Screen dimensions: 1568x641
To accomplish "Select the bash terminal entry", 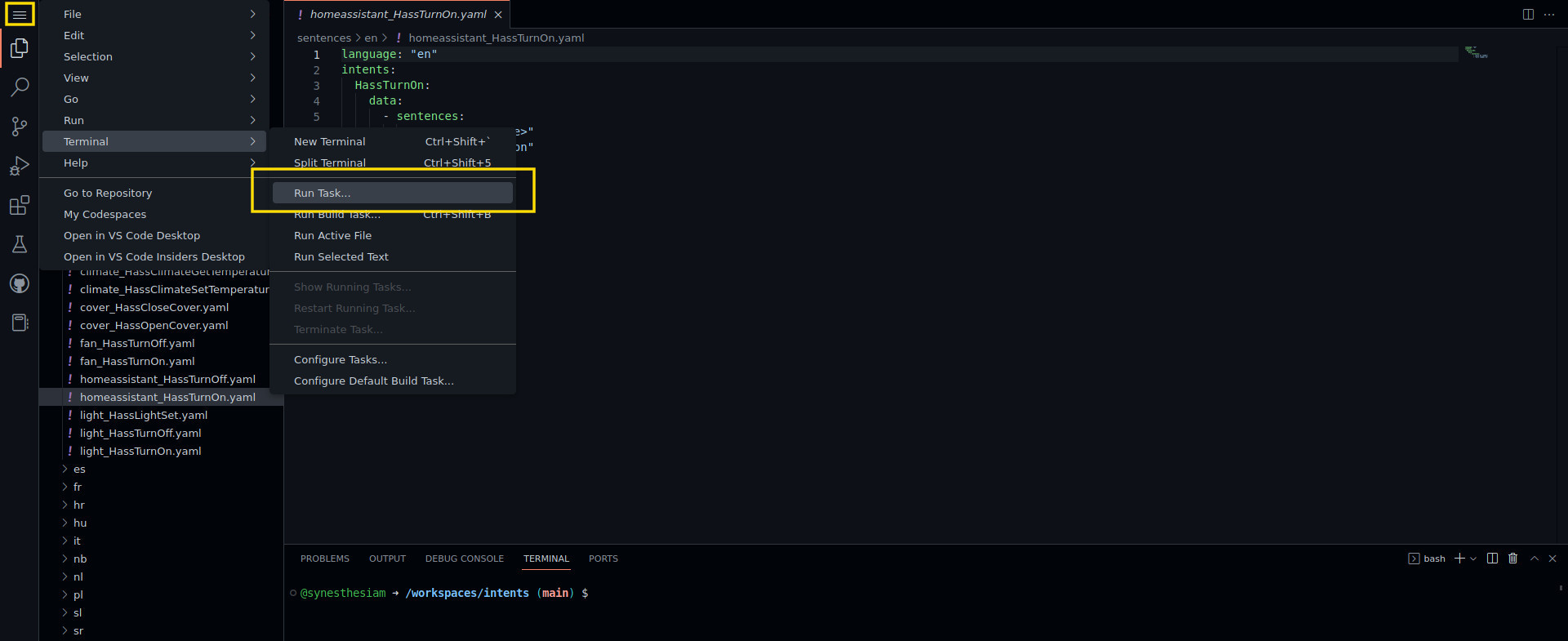I will pos(1427,559).
